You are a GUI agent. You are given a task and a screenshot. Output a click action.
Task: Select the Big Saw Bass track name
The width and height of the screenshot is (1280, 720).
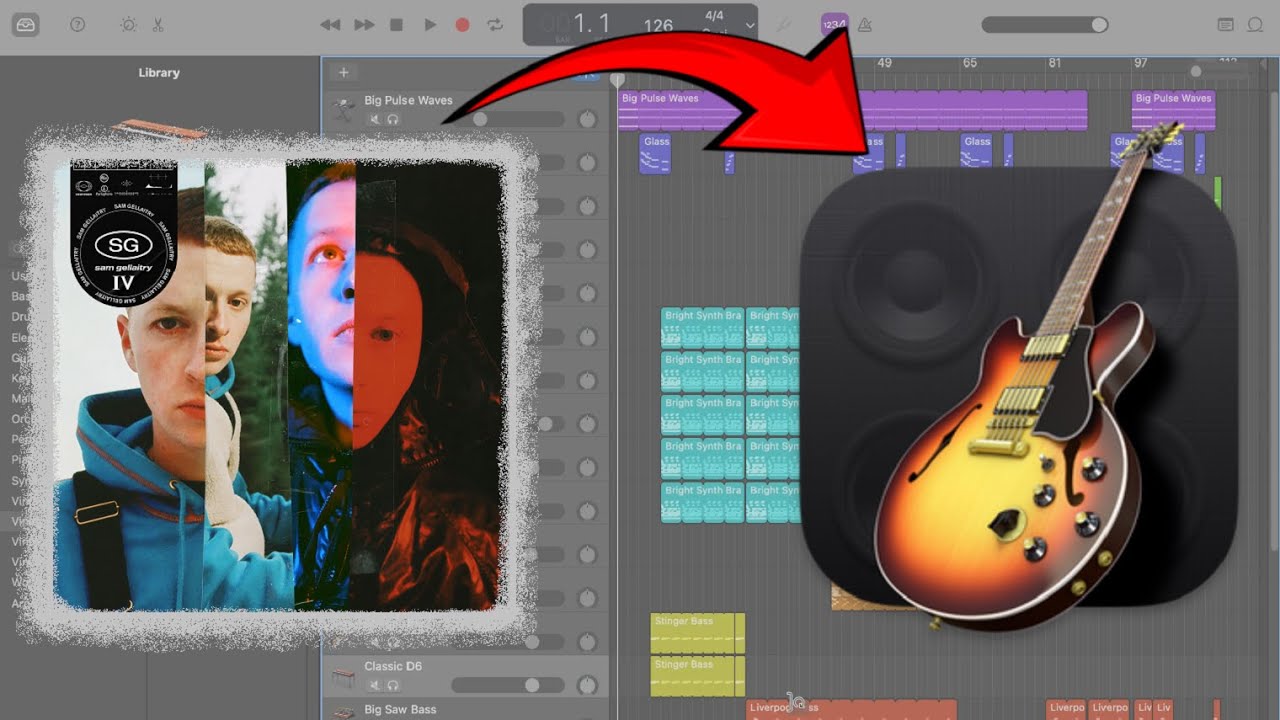400,709
